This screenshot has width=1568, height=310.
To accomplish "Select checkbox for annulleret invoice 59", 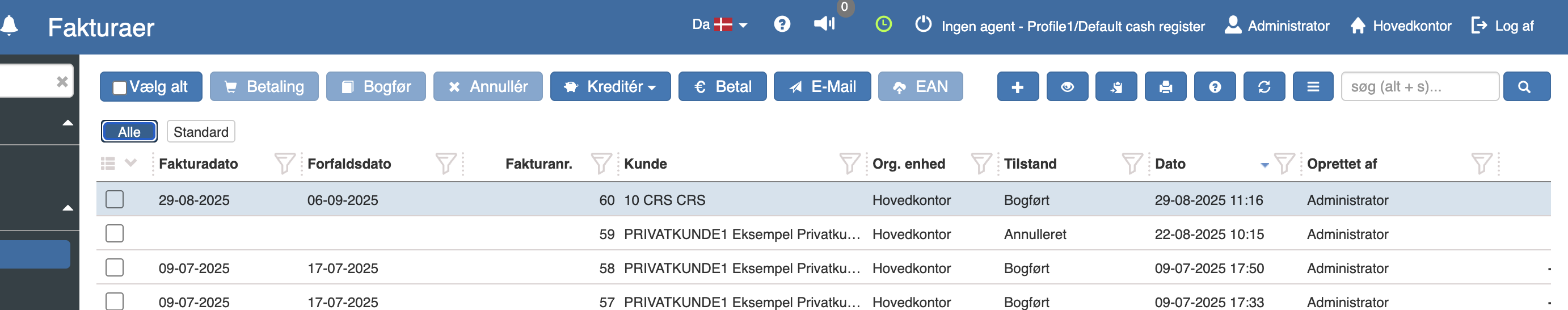I will click(x=115, y=233).
